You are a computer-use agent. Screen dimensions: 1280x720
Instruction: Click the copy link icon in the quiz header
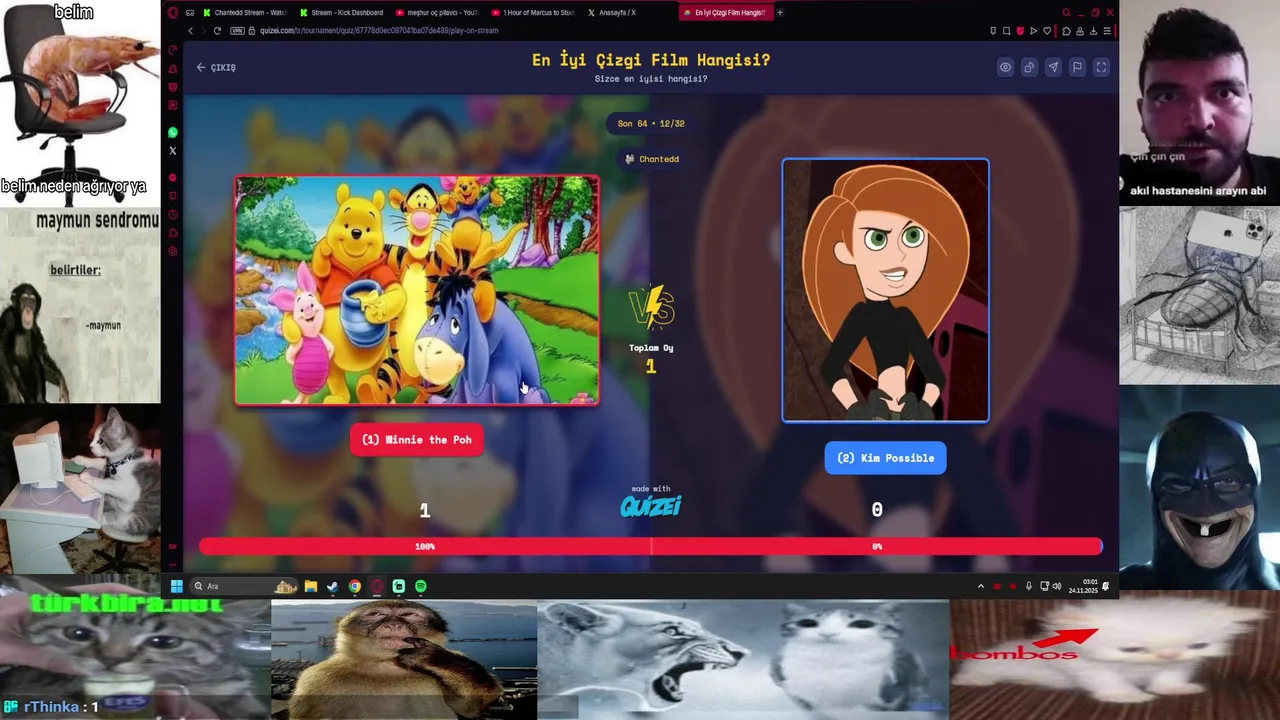point(1029,67)
